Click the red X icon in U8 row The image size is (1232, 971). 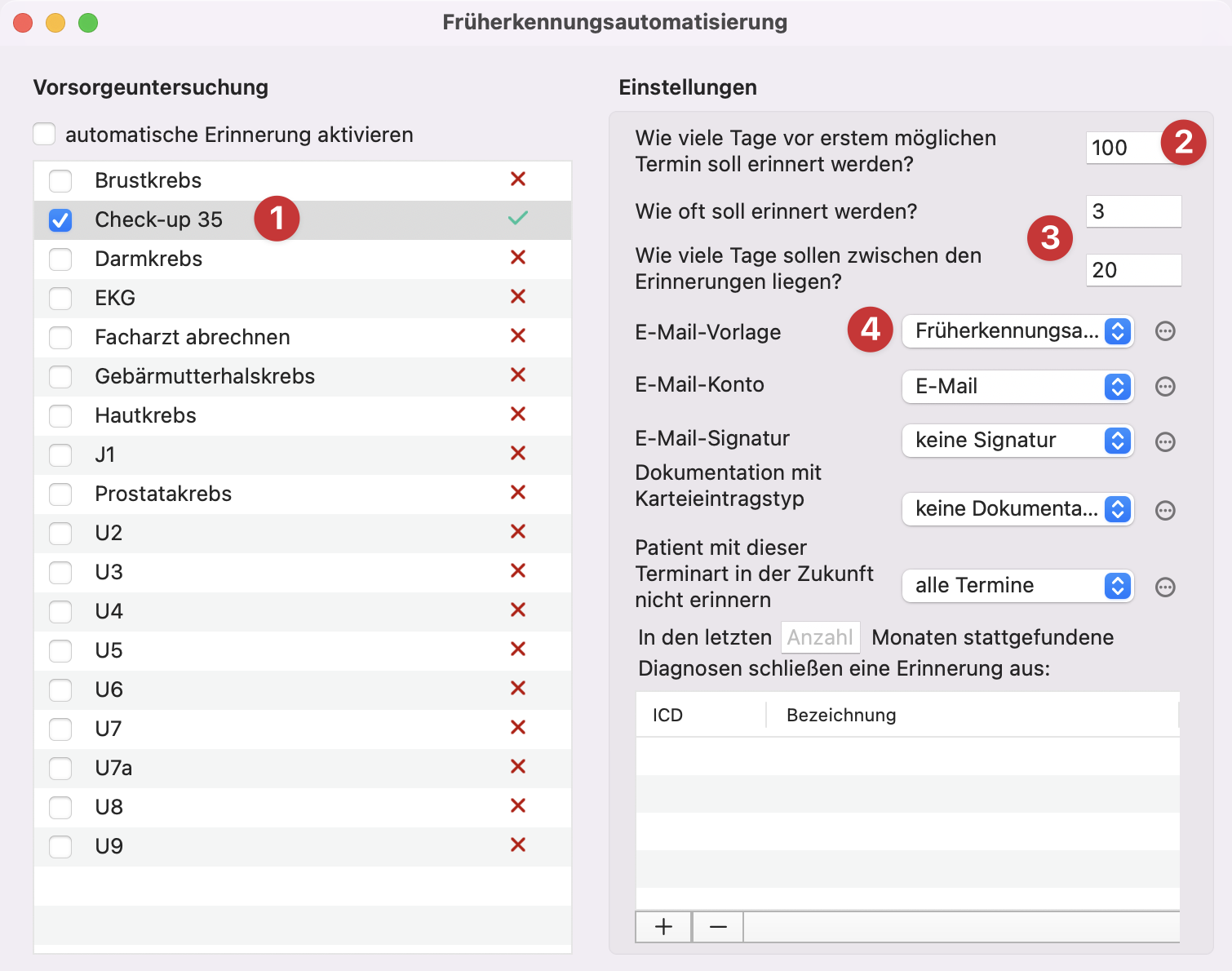point(517,805)
